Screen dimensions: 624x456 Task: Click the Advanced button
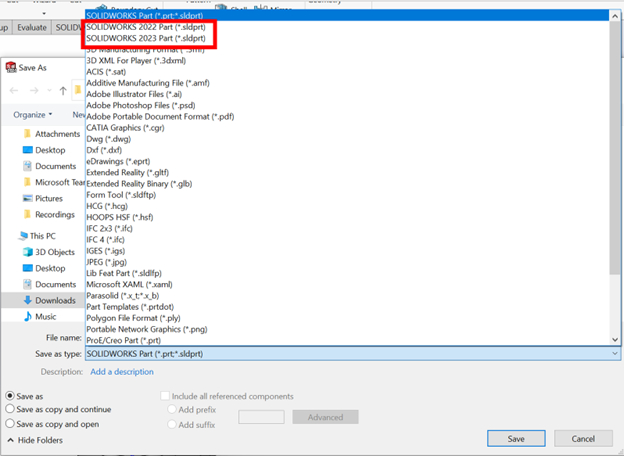[x=325, y=417]
